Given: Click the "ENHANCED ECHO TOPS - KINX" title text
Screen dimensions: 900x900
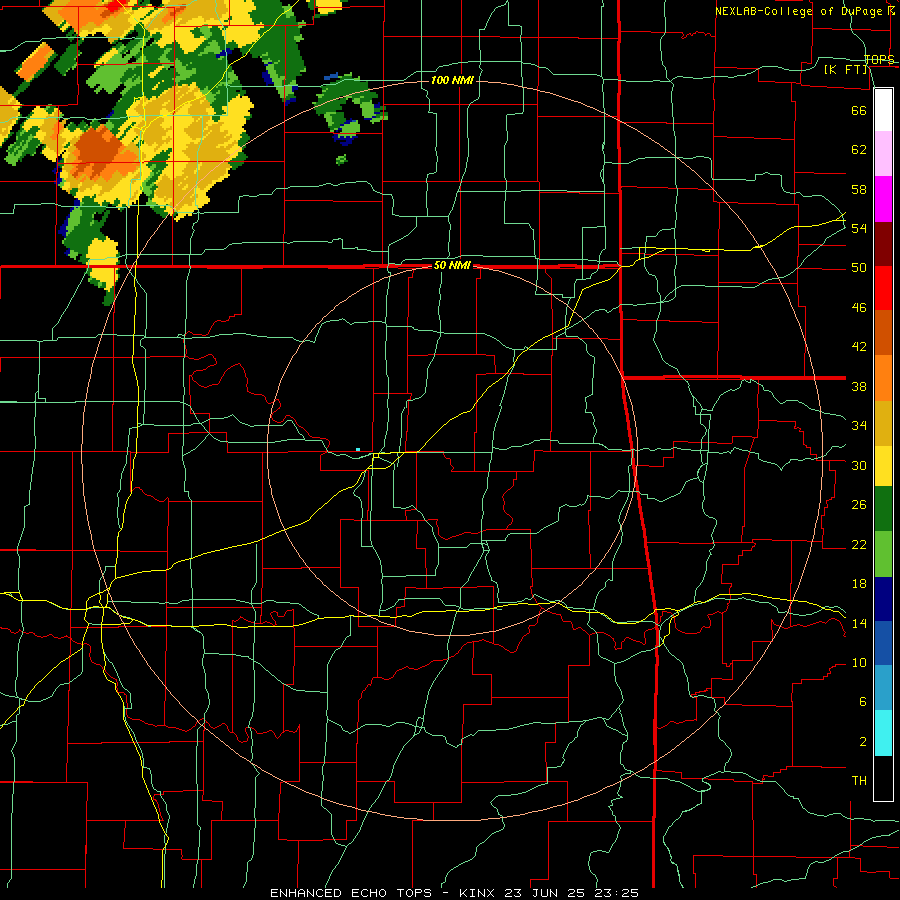Looking at the screenshot, I should click(x=384, y=893).
